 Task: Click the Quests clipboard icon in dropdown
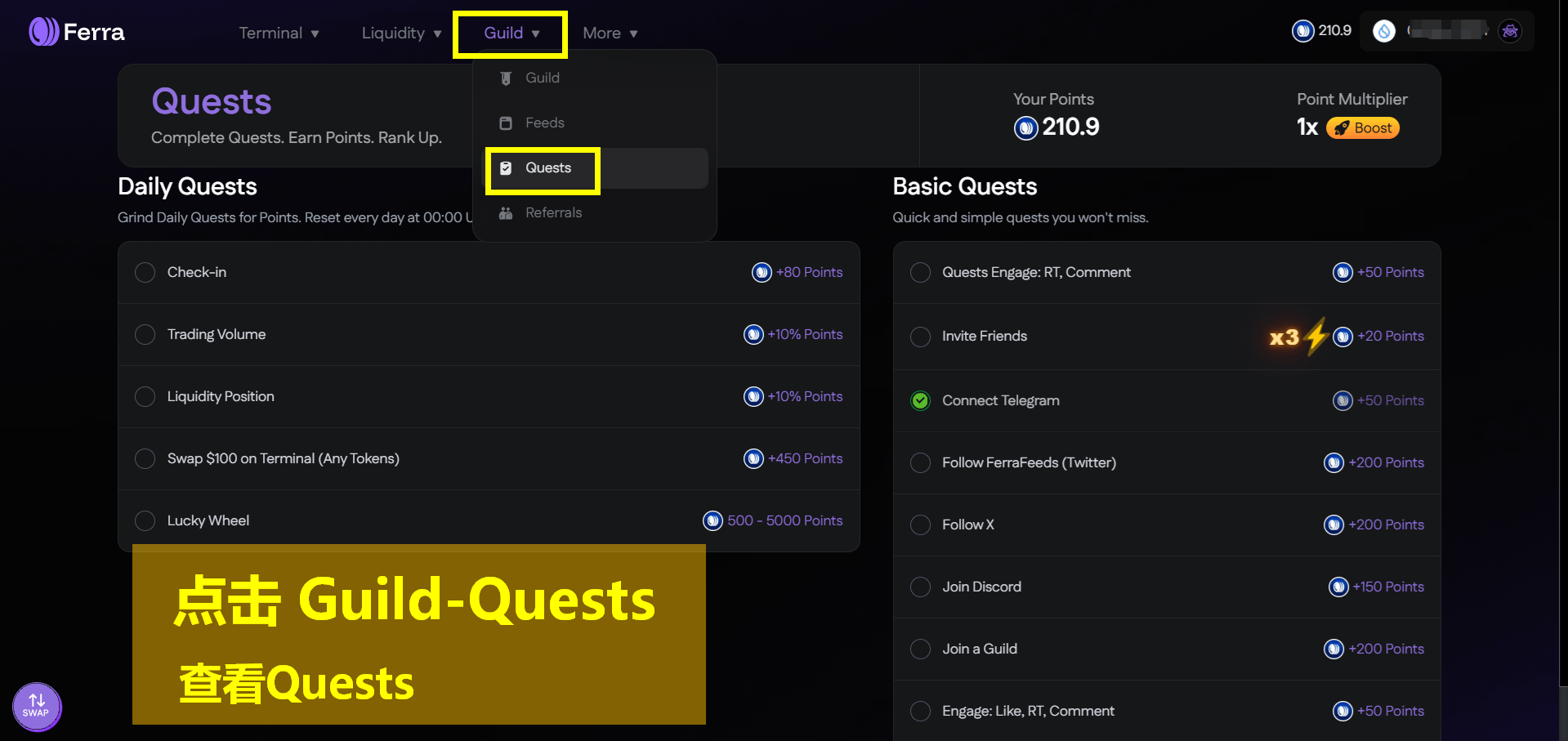[506, 167]
